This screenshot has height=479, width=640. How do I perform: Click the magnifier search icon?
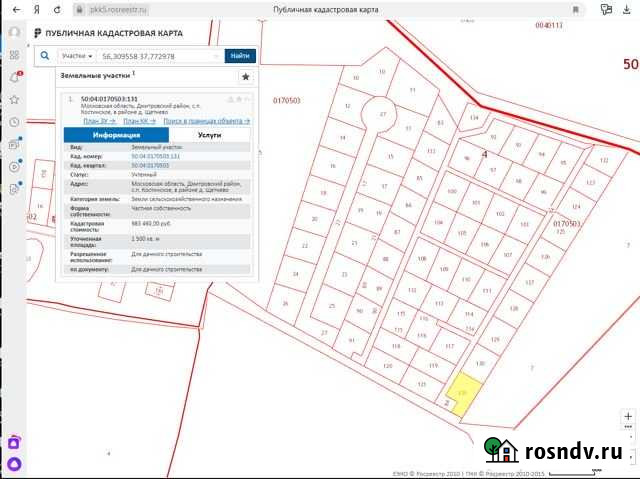click(45, 56)
